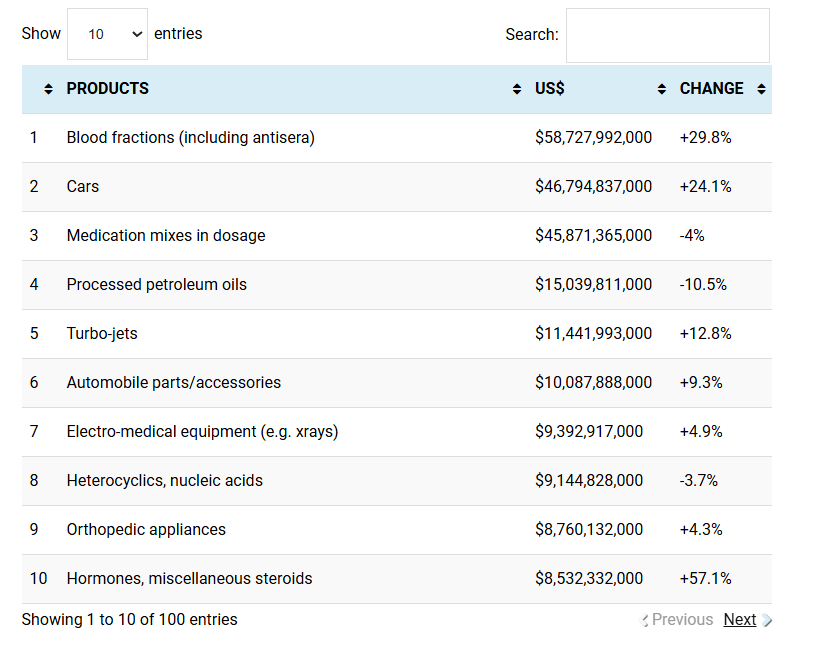Click rank number 10 in Hormones row
The image size is (825, 666).
coord(38,578)
